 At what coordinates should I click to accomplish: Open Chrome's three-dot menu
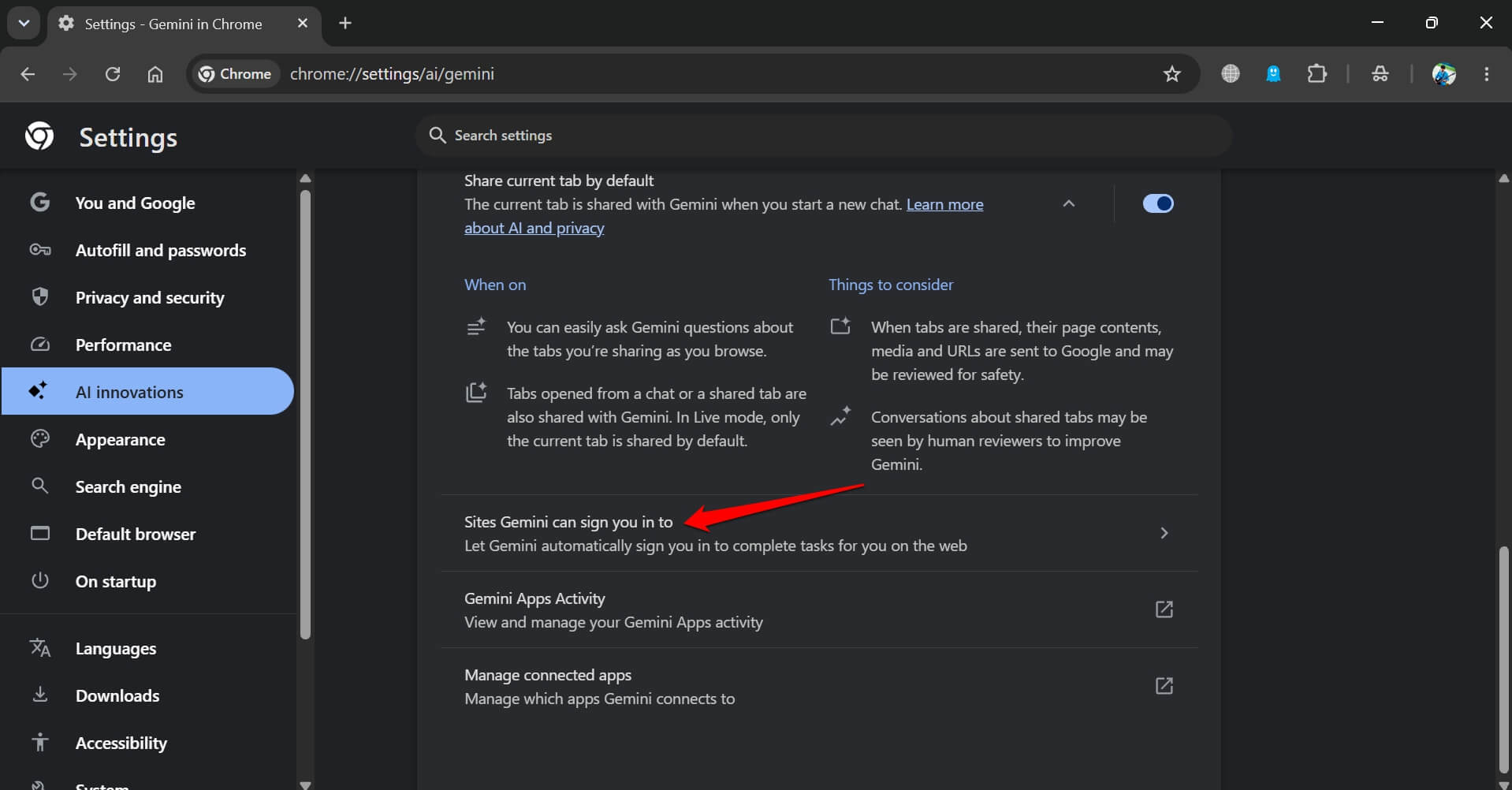pyautogui.click(x=1487, y=74)
